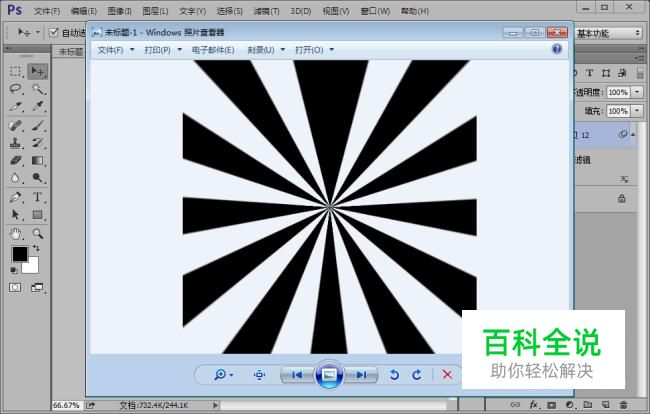Click the white background color swatch
Viewport: 650px width, 414px height.
[x=32, y=267]
